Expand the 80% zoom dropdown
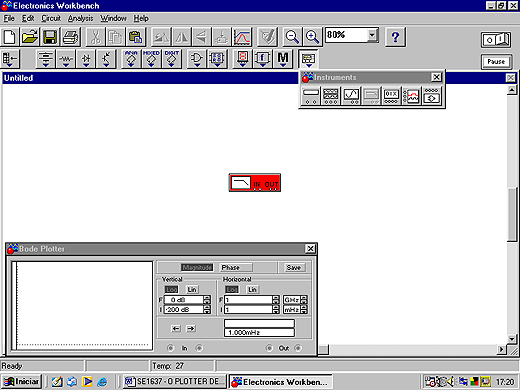 tap(372, 35)
